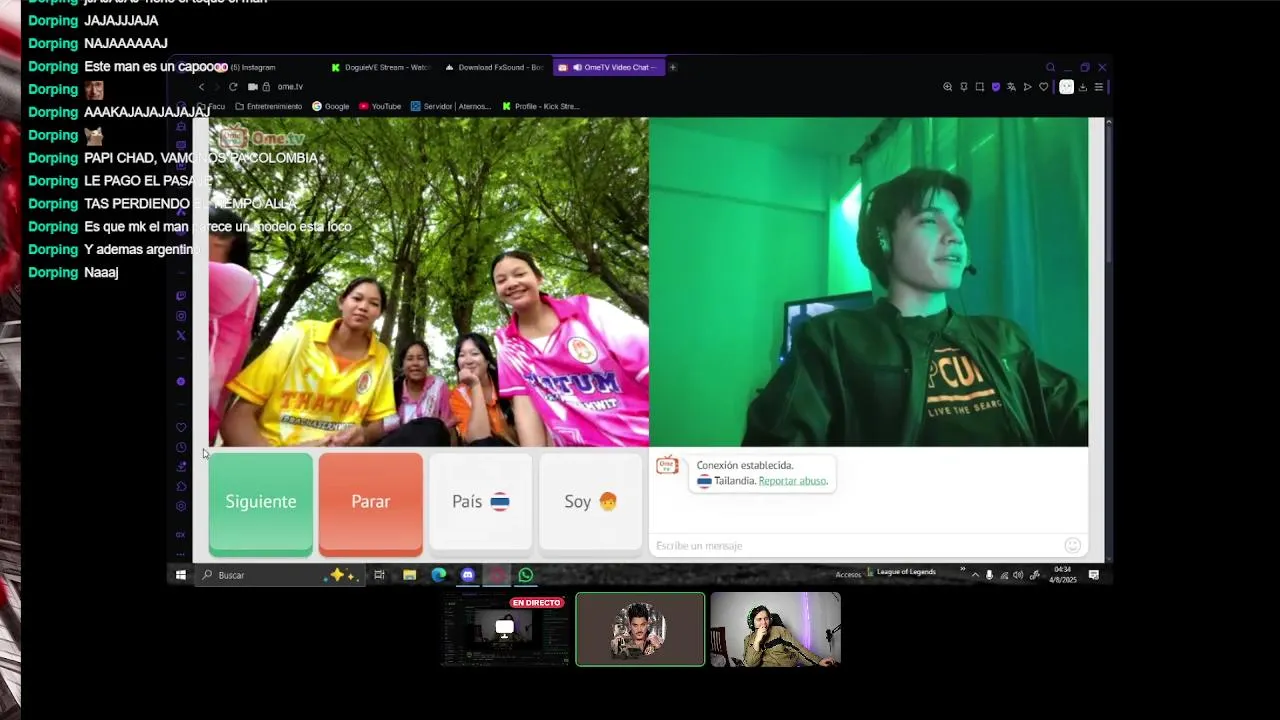The width and height of the screenshot is (1280, 720).
Task: Open Instagram in the browser sidebar
Action: [181, 316]
